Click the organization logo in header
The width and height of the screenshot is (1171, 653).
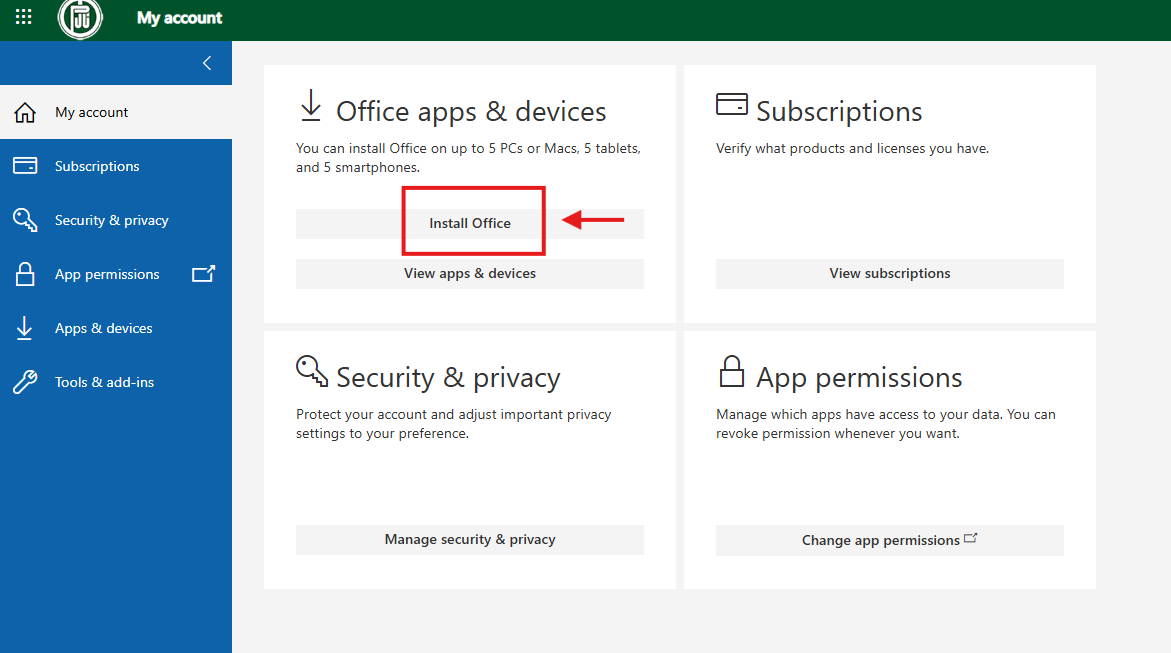click(x=80, y=19)
